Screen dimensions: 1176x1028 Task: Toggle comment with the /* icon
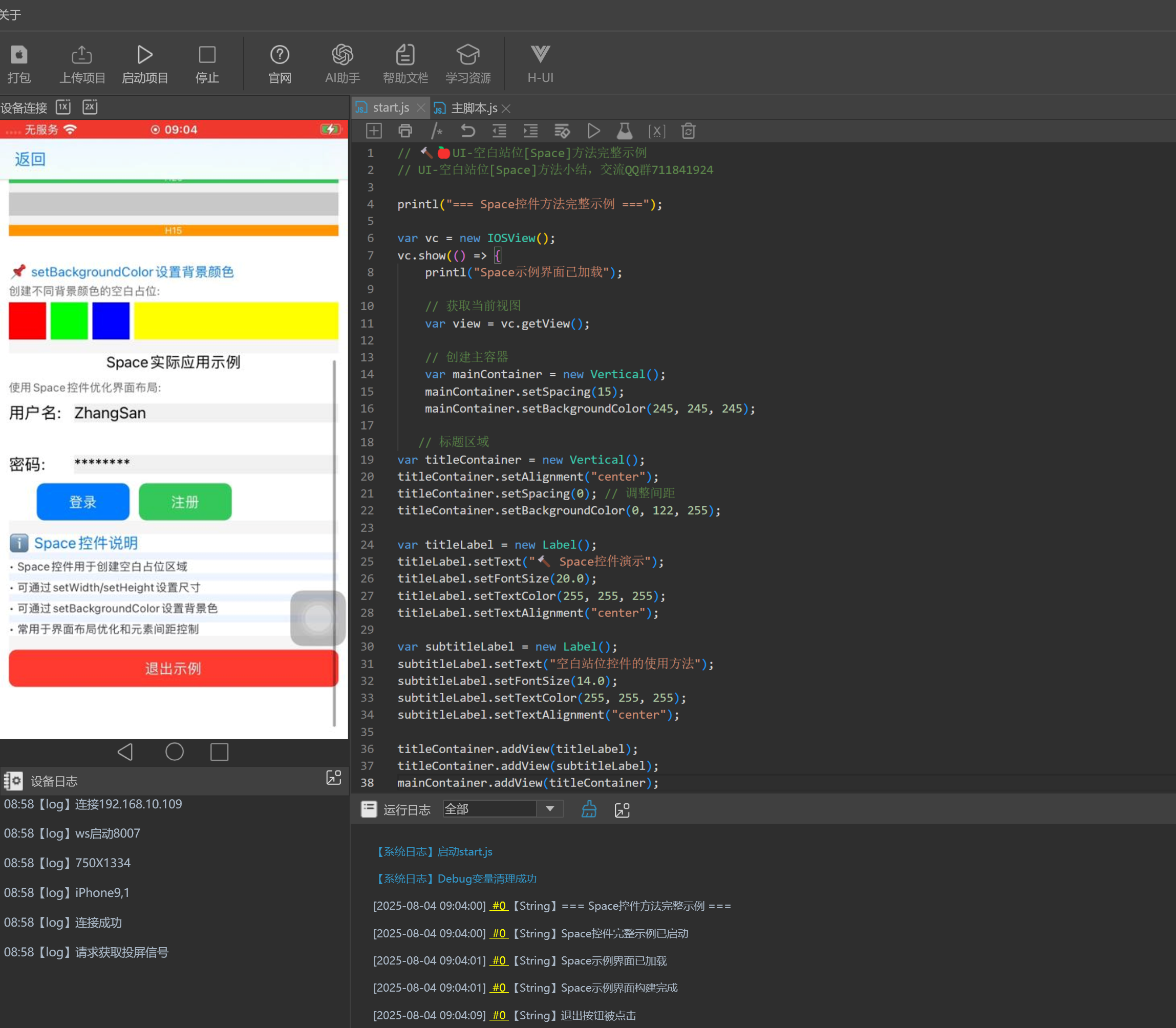[x=437, y=131]
